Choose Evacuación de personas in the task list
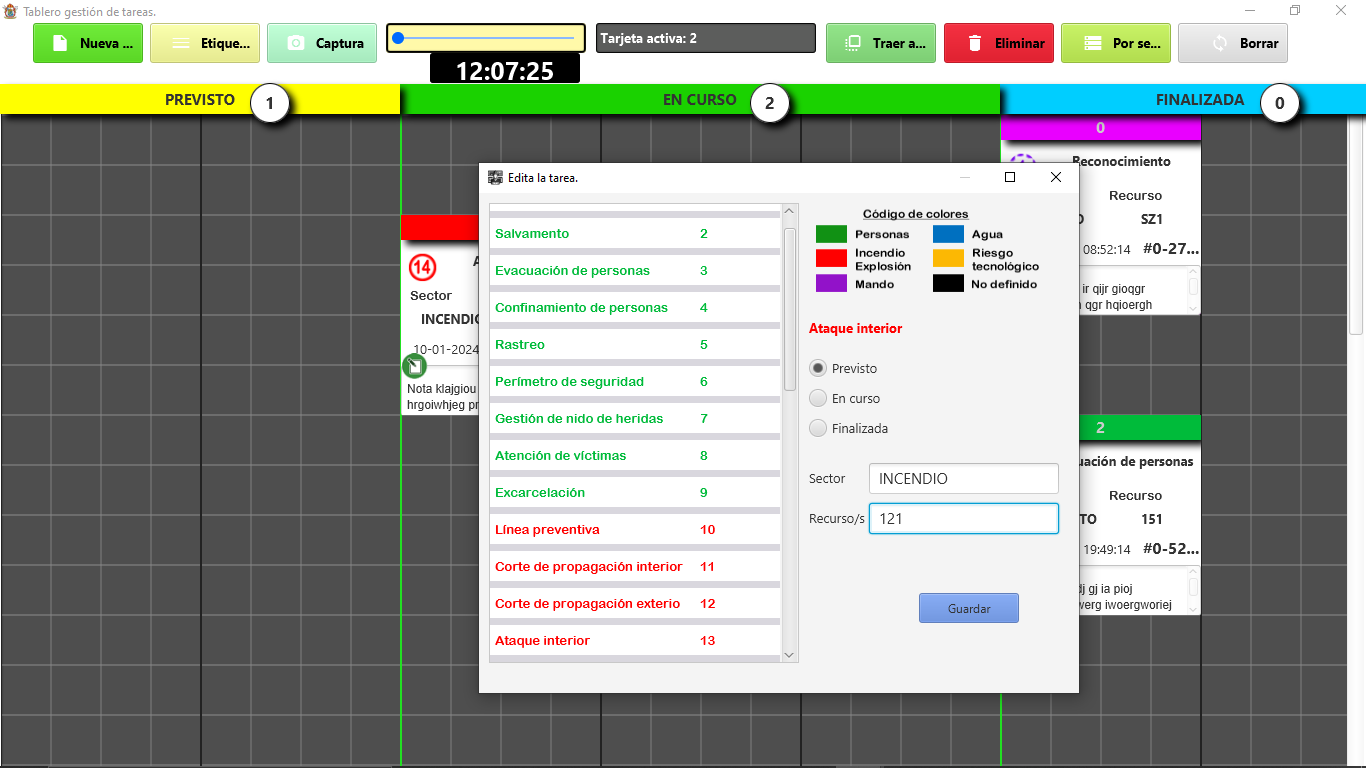The height and width of the screenshot is (768, 1366). pyautogui.click(x=635, y=271)
